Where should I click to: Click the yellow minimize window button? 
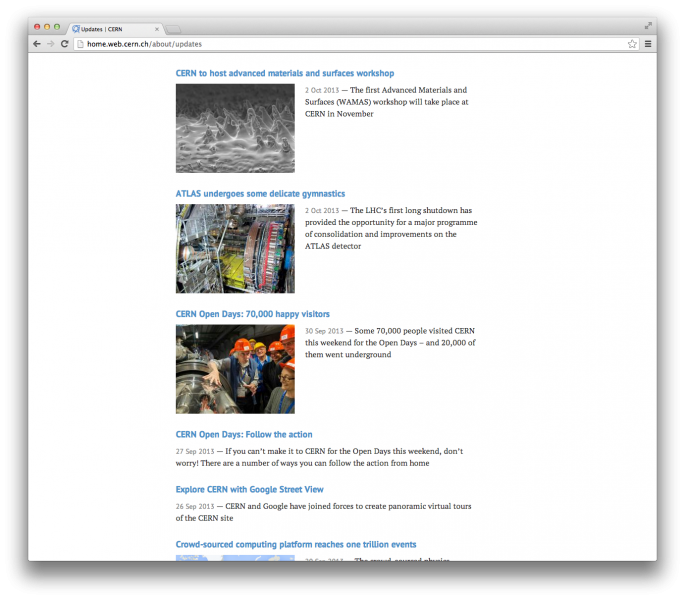[x=47, y=27]
